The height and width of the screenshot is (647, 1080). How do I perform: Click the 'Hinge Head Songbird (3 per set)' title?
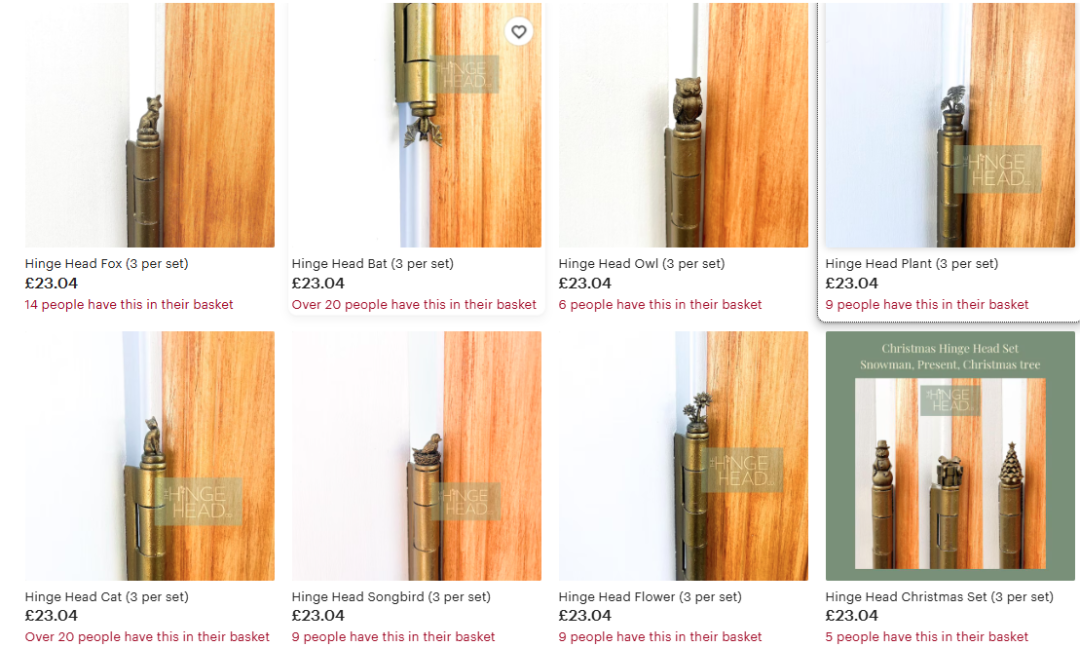pos(391,597)
